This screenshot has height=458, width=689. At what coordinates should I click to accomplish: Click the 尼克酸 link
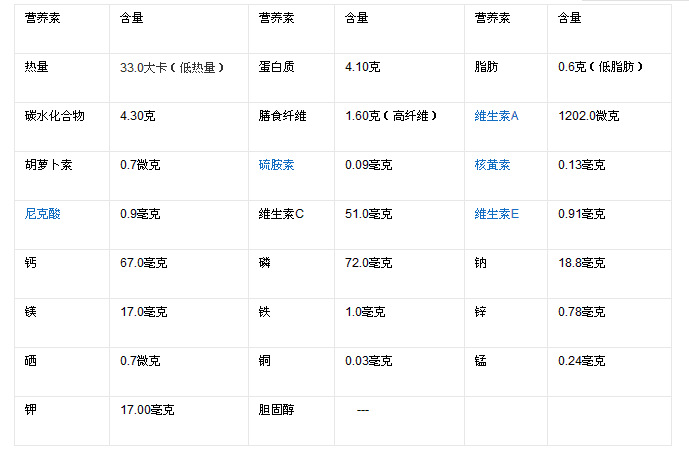click(x=43, y=214)
